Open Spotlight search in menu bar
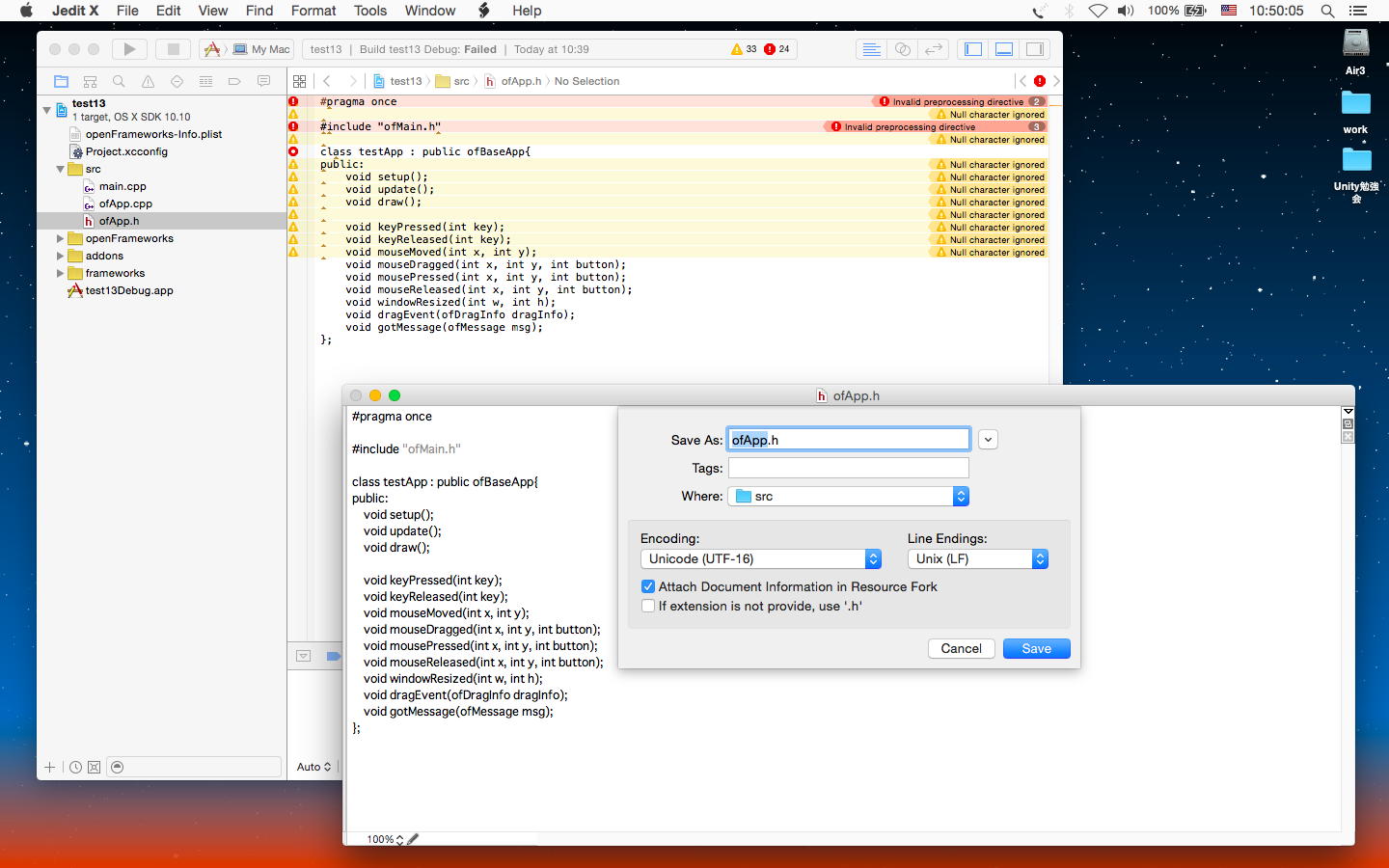Image resolution: width=1389 pixels, height=868 pixels. (x=1327, y=11)
